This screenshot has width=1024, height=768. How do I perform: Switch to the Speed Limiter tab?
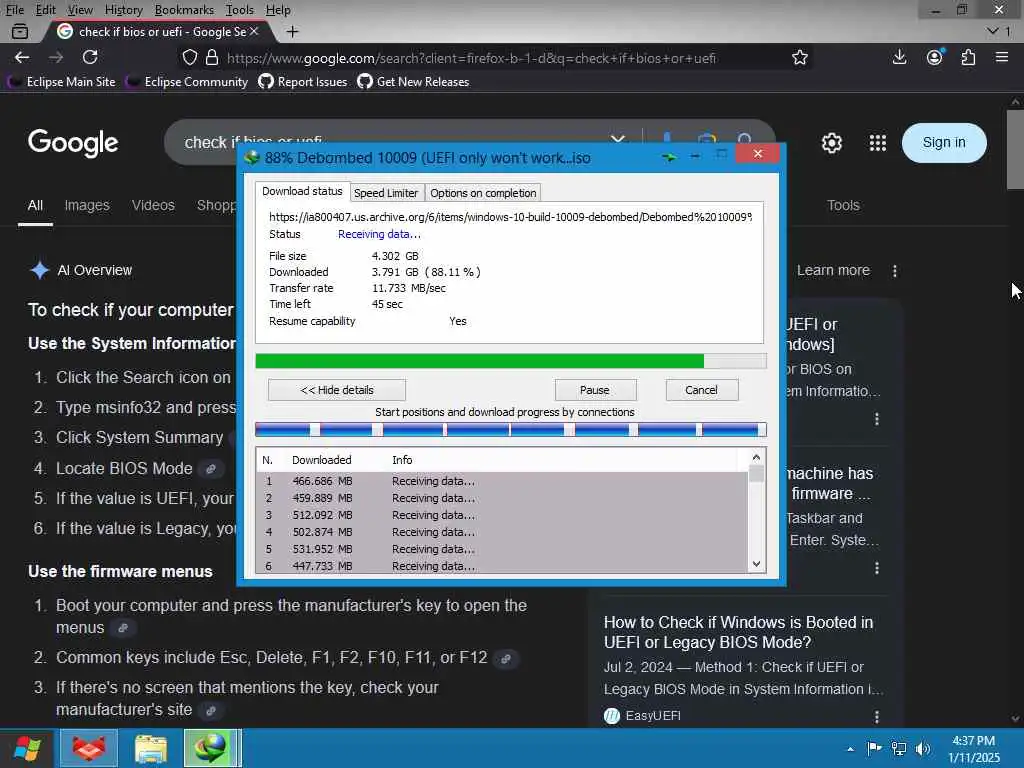385,193
